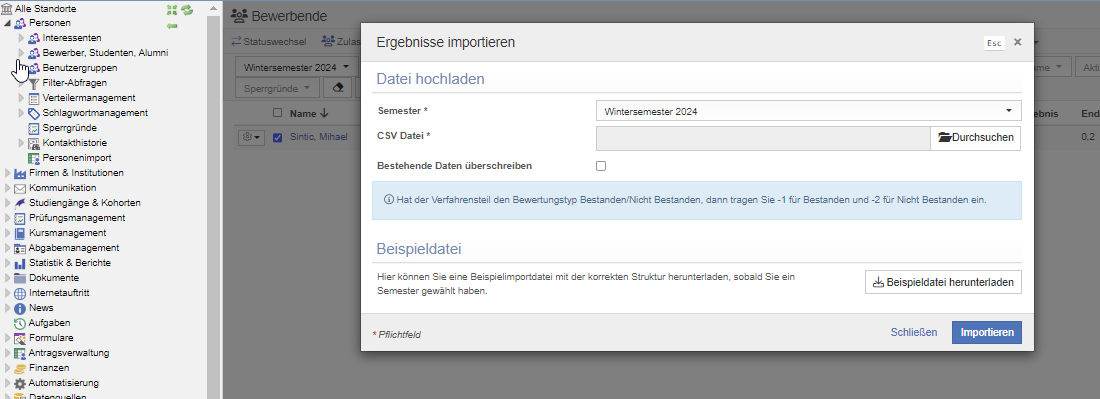Click Beispieldatei herunterladen button
Screen dimensions: 1100x399
point(943,282)
